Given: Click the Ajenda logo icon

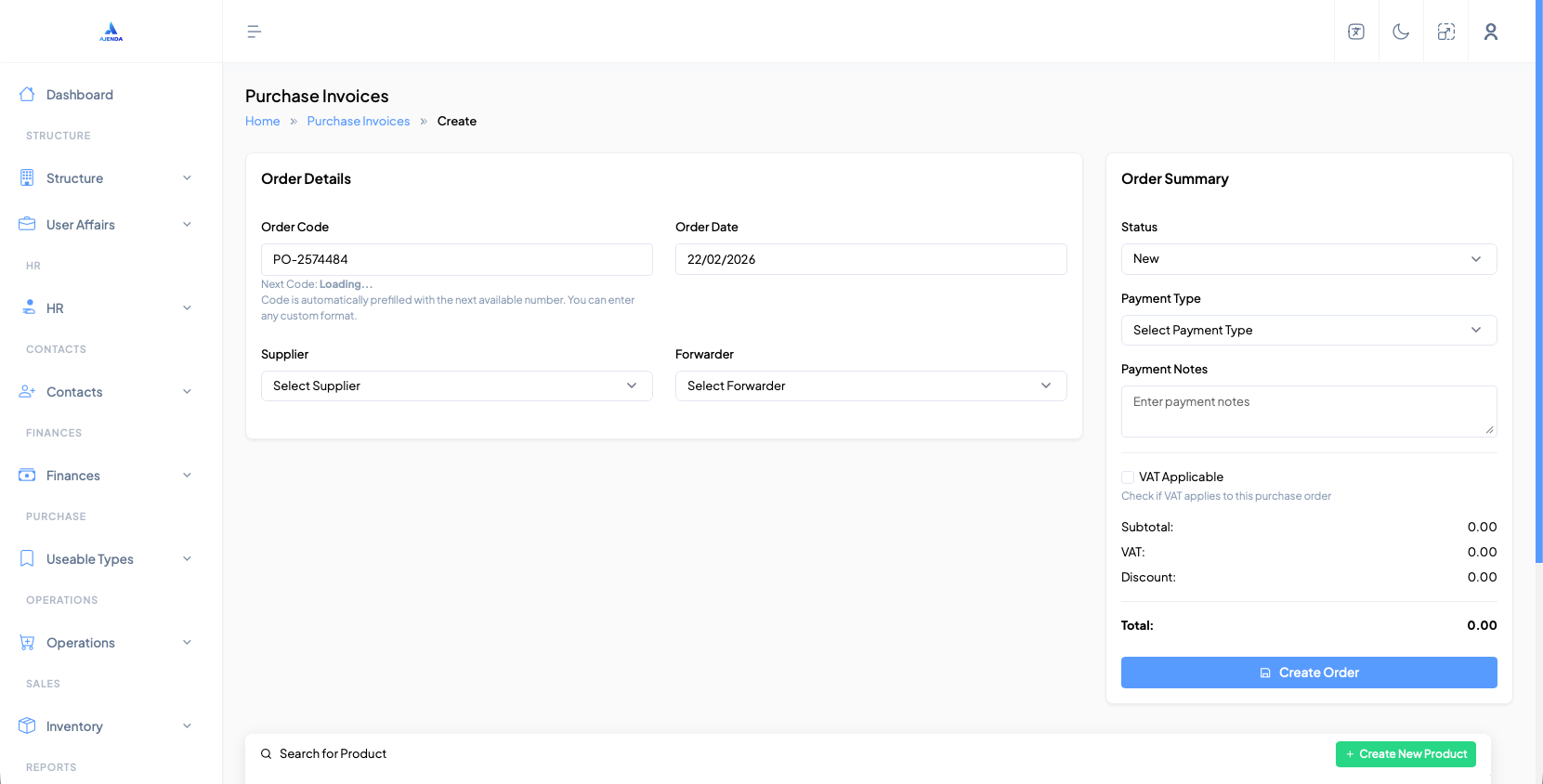Looking at the screenshot, I should tap(111, 32).
